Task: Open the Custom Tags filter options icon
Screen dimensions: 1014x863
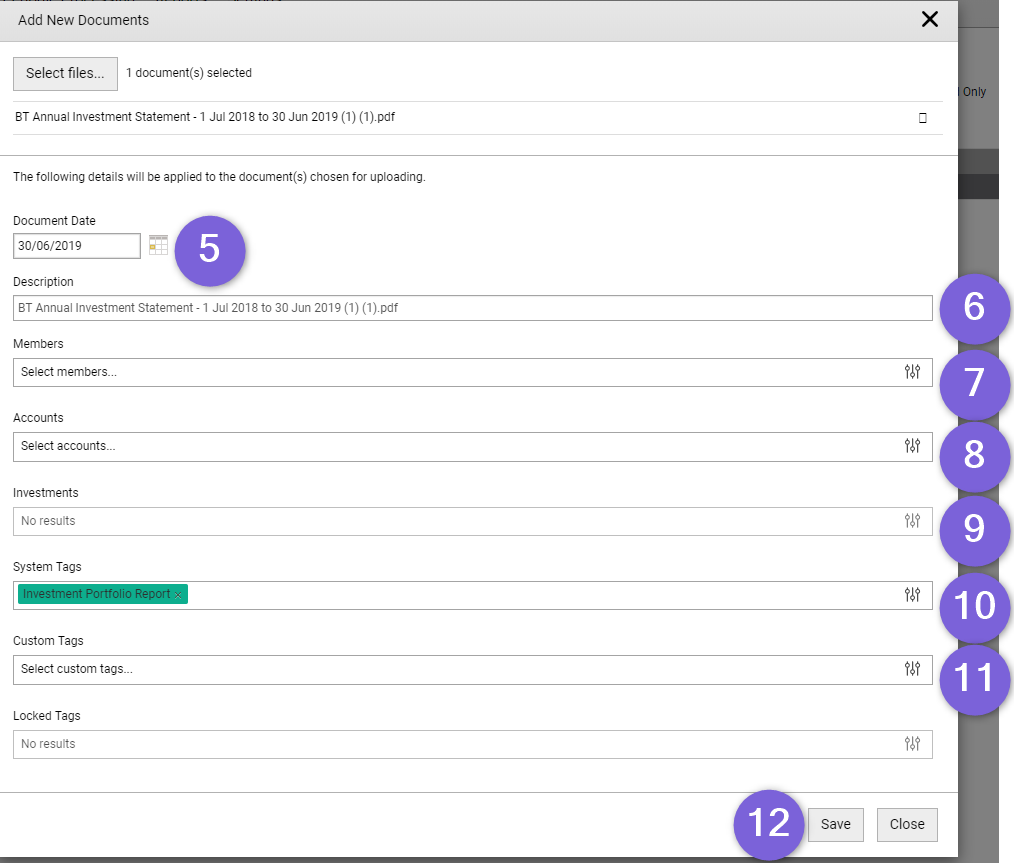Action: pos(912,669)
